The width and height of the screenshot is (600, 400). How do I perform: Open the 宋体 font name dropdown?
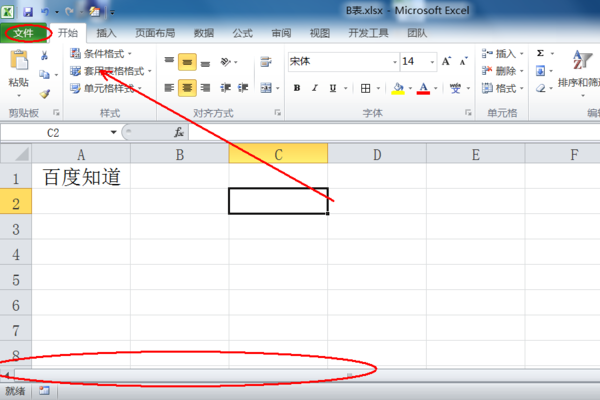(x=395, y=62)
